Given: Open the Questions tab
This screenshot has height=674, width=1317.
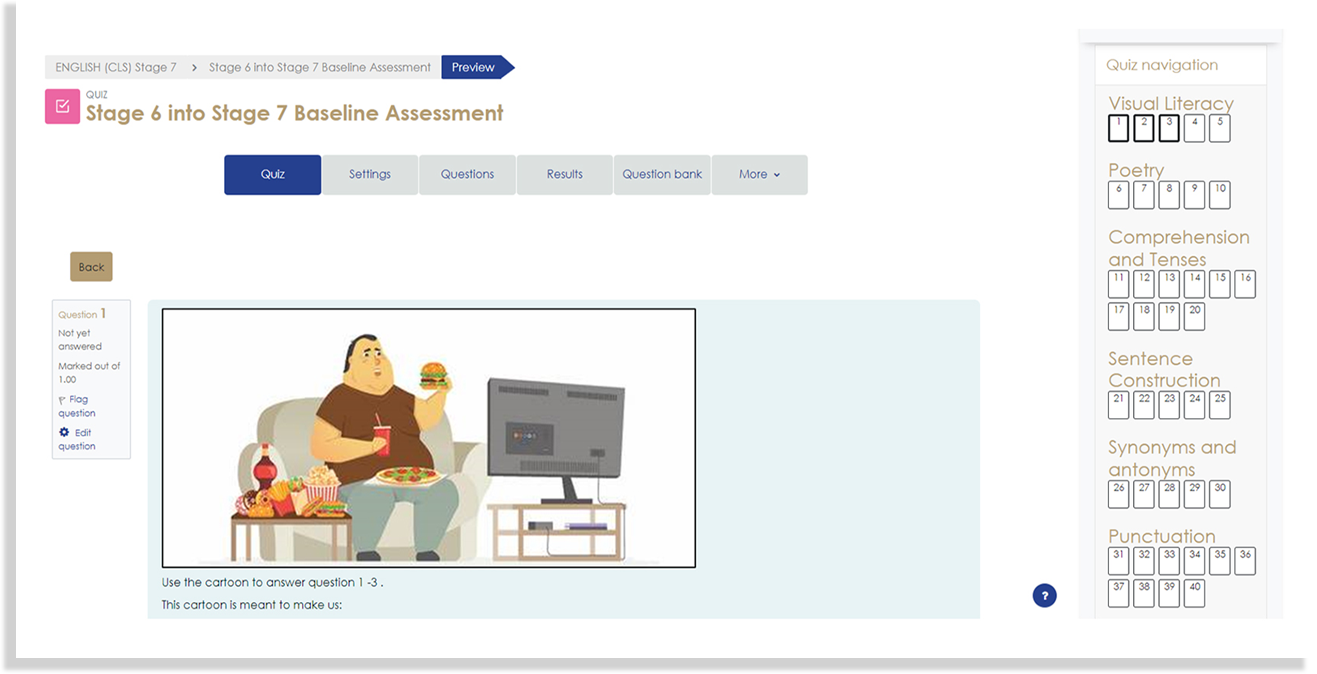Looking at the screenshot, I should (467, 175).
